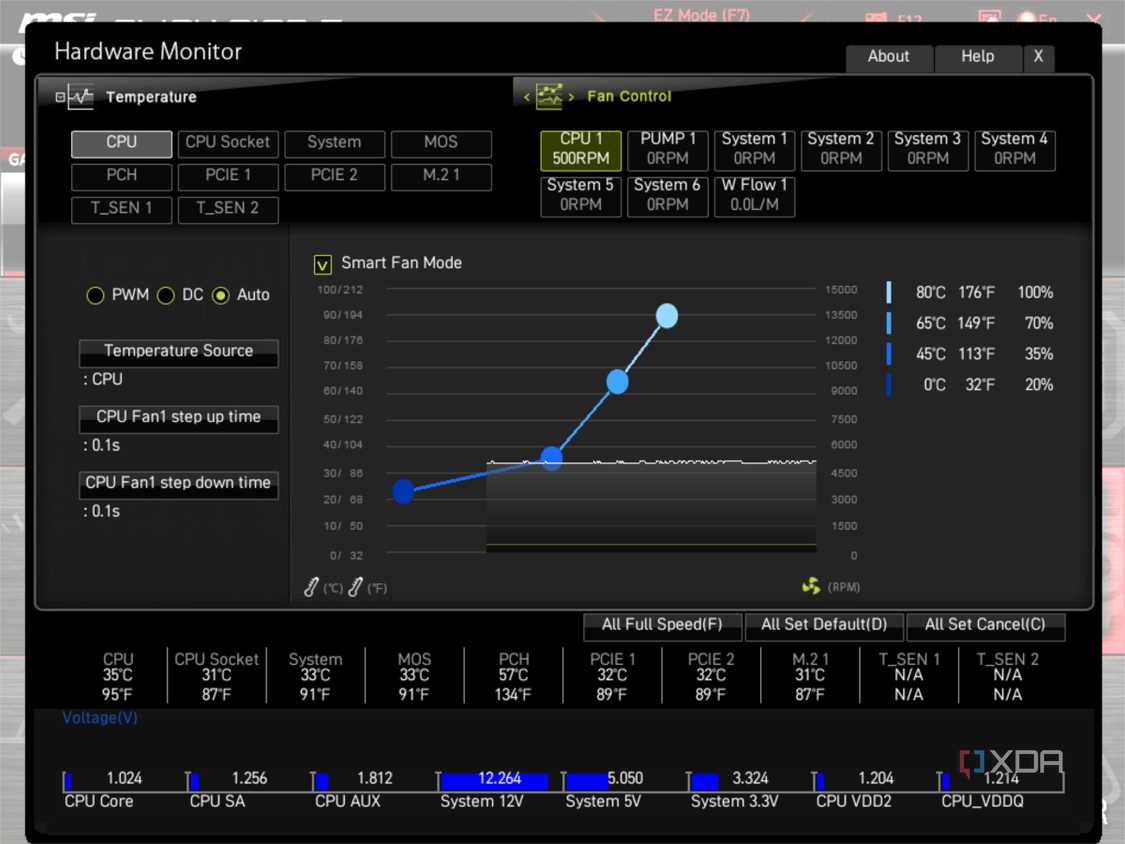Select the CPU Socket temperature button
This screenshot has width=1125, height=844.
(227, 143)
